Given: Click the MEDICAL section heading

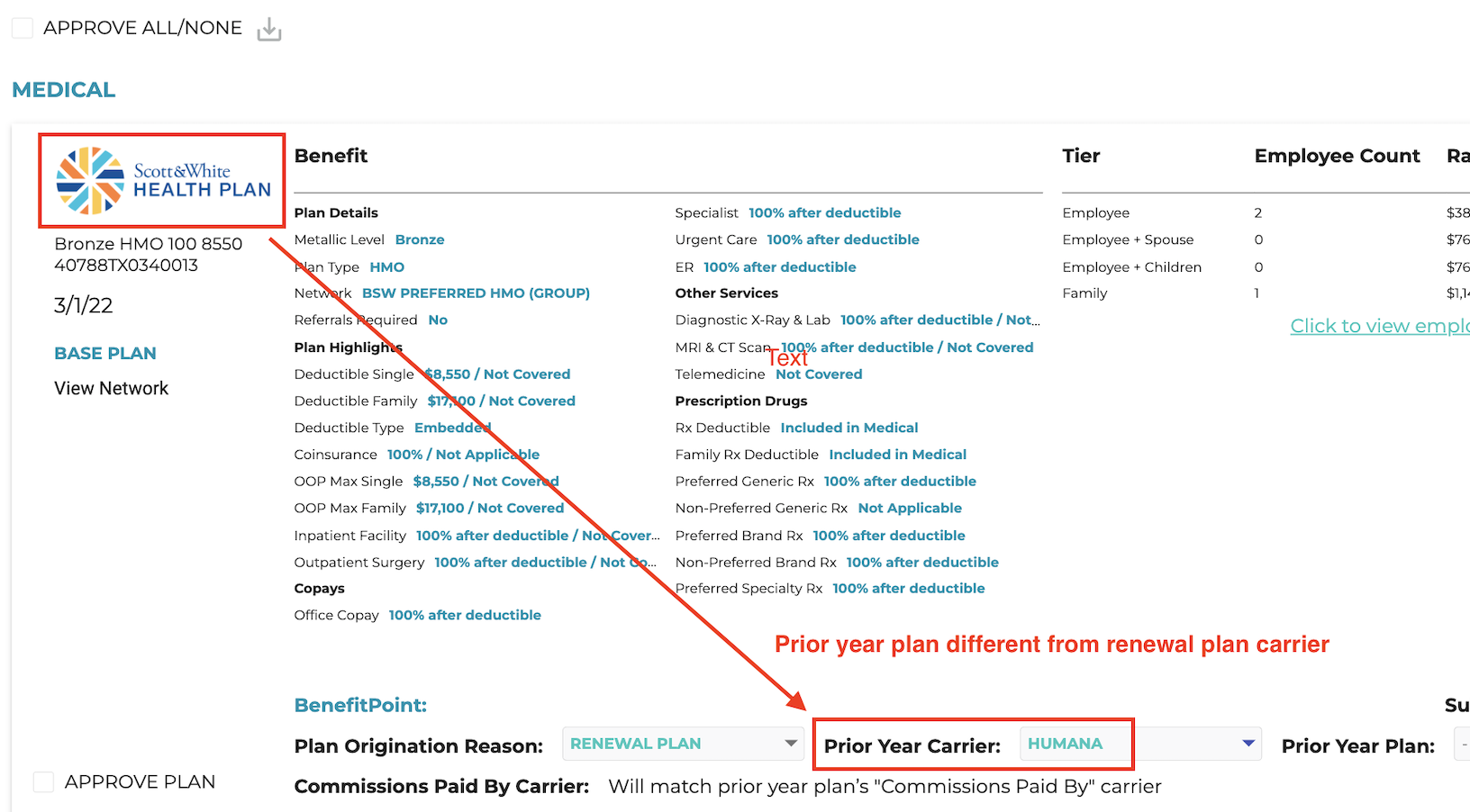Looking at the screenshot, I should click(63, 89).
